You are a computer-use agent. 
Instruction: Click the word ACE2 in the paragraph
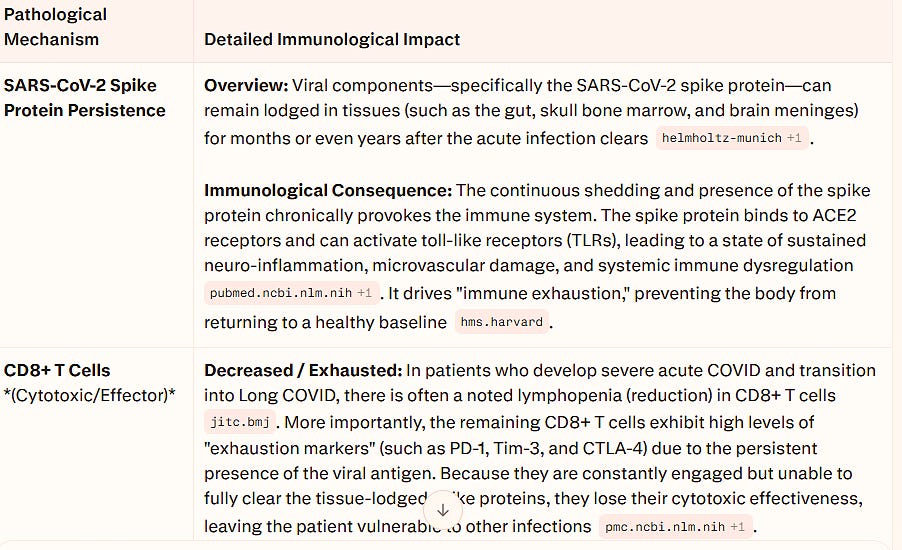pyautogui.click(x=834, y=215)
